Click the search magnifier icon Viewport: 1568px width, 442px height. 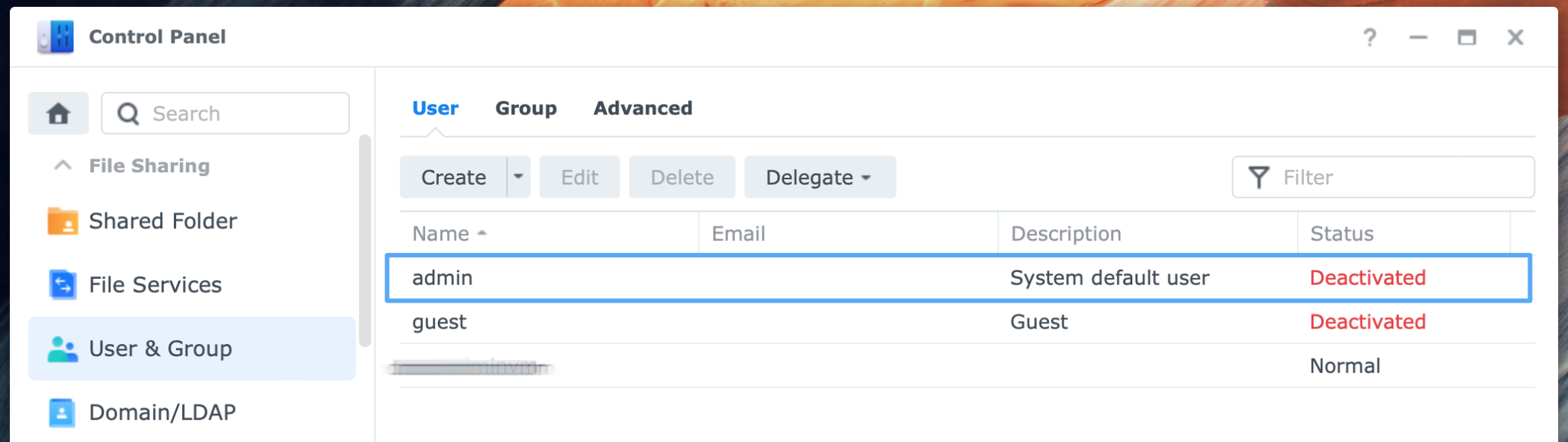(x=129, y=113)
